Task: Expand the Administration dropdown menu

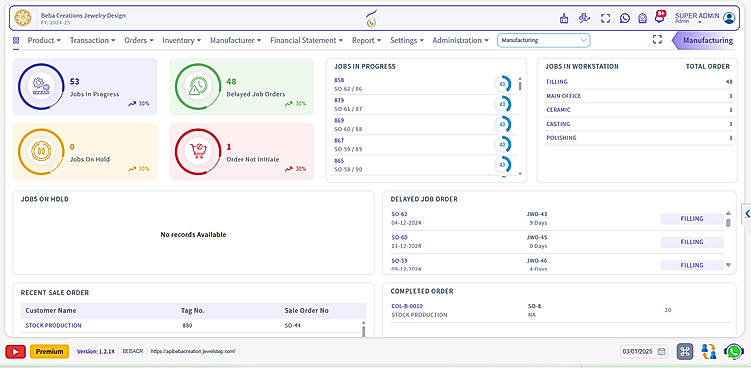Action: (x=460, y=40)
